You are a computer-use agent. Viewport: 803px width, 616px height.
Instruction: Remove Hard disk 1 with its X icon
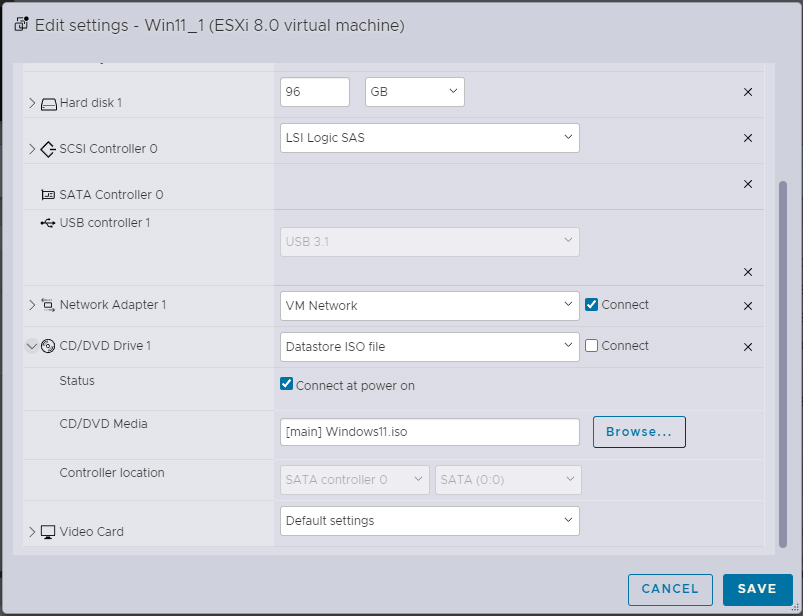[x=747, y=92]
